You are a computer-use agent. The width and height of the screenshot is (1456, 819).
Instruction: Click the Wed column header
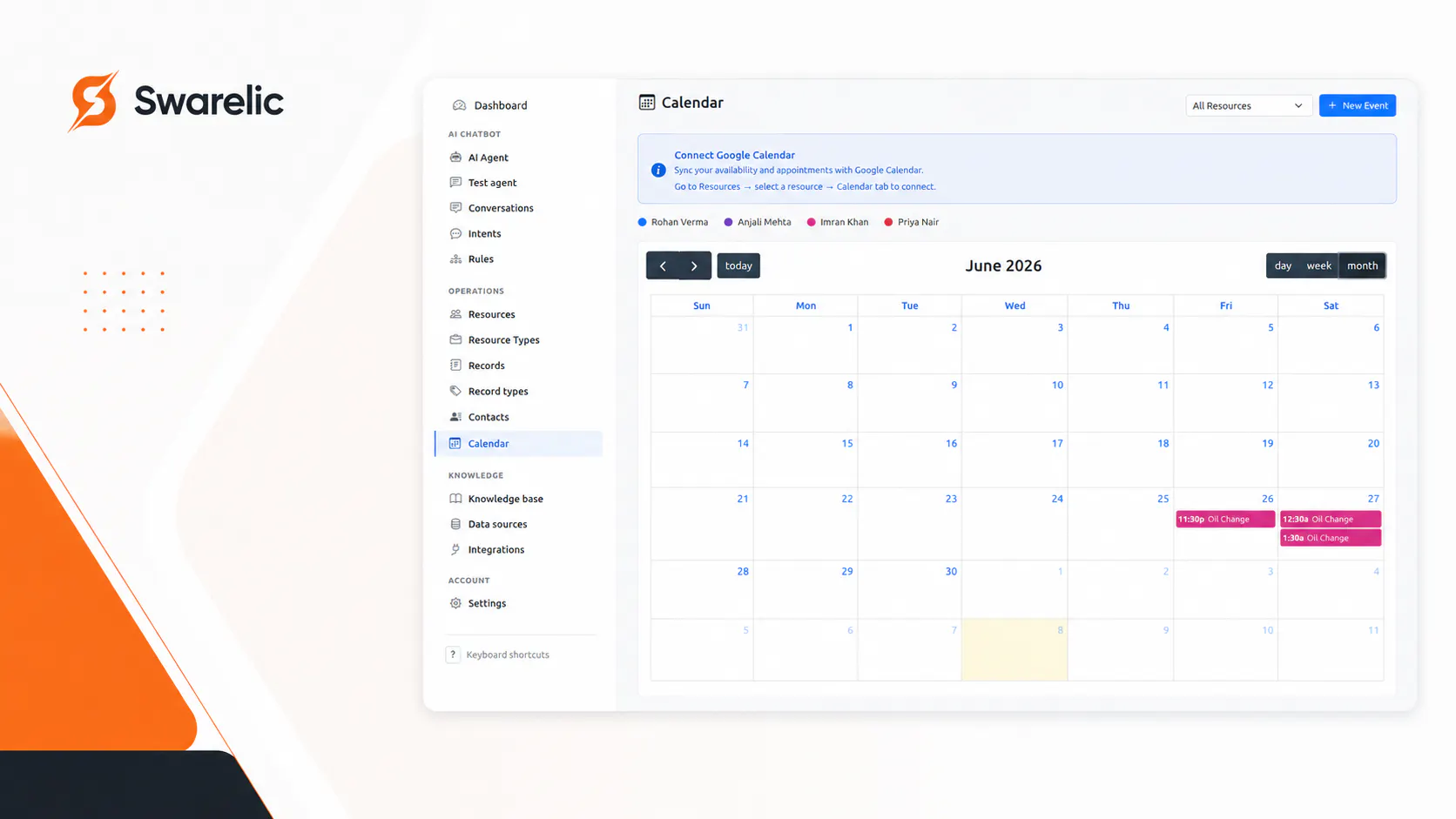(x=1014, y=305)
